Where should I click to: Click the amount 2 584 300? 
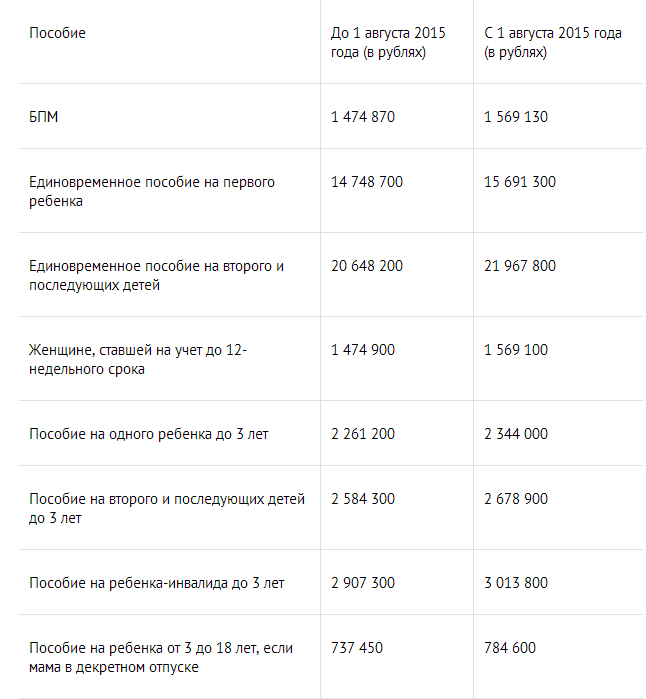point(363,498)
